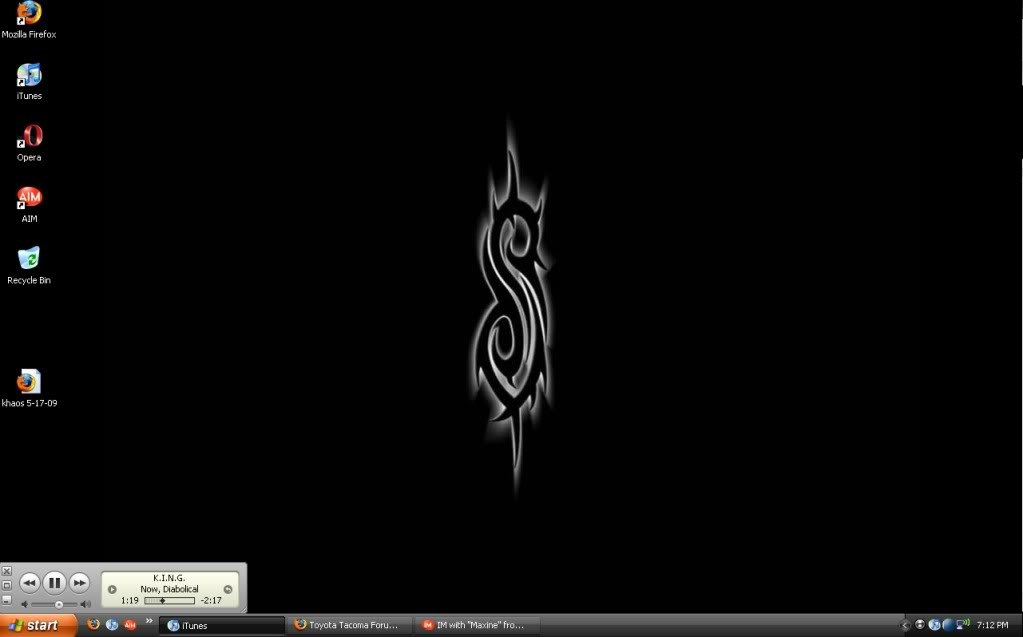Click the curved-arrow icon in iTunes display
This screenshot has width=1023, height=637.
pos(228,589)
